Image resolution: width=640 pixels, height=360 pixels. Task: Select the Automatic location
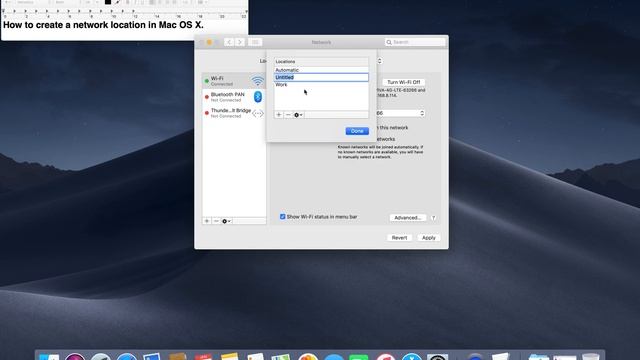pos(321,70)
